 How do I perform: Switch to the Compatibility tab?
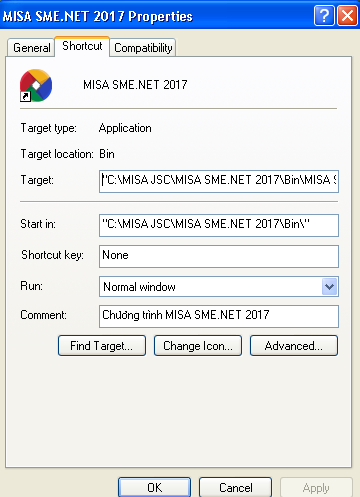pos(143,48)
